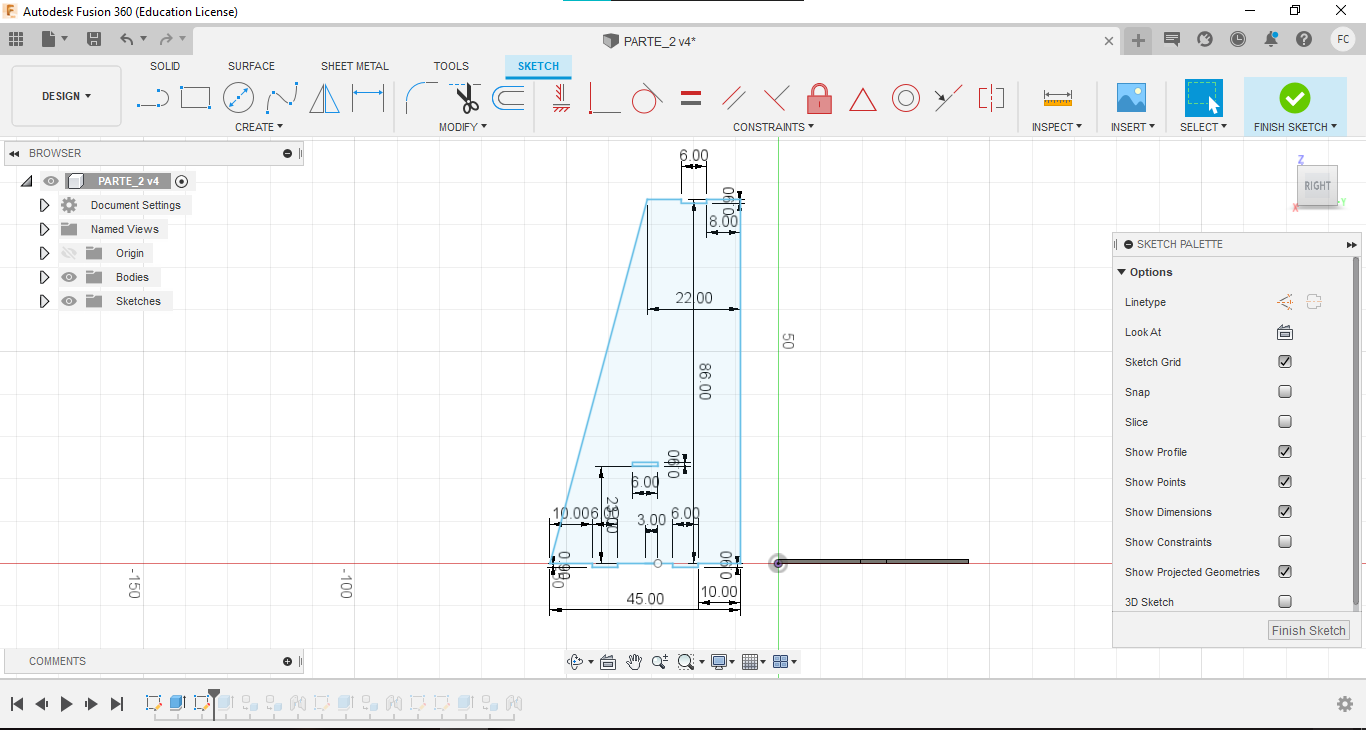Hide the Bodies folder with its eye

[69, 277]
